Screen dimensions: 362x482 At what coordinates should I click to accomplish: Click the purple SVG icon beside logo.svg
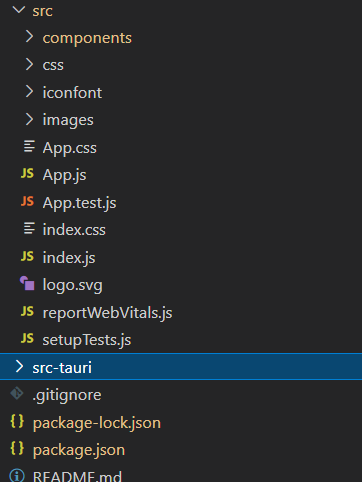point(27,283)
